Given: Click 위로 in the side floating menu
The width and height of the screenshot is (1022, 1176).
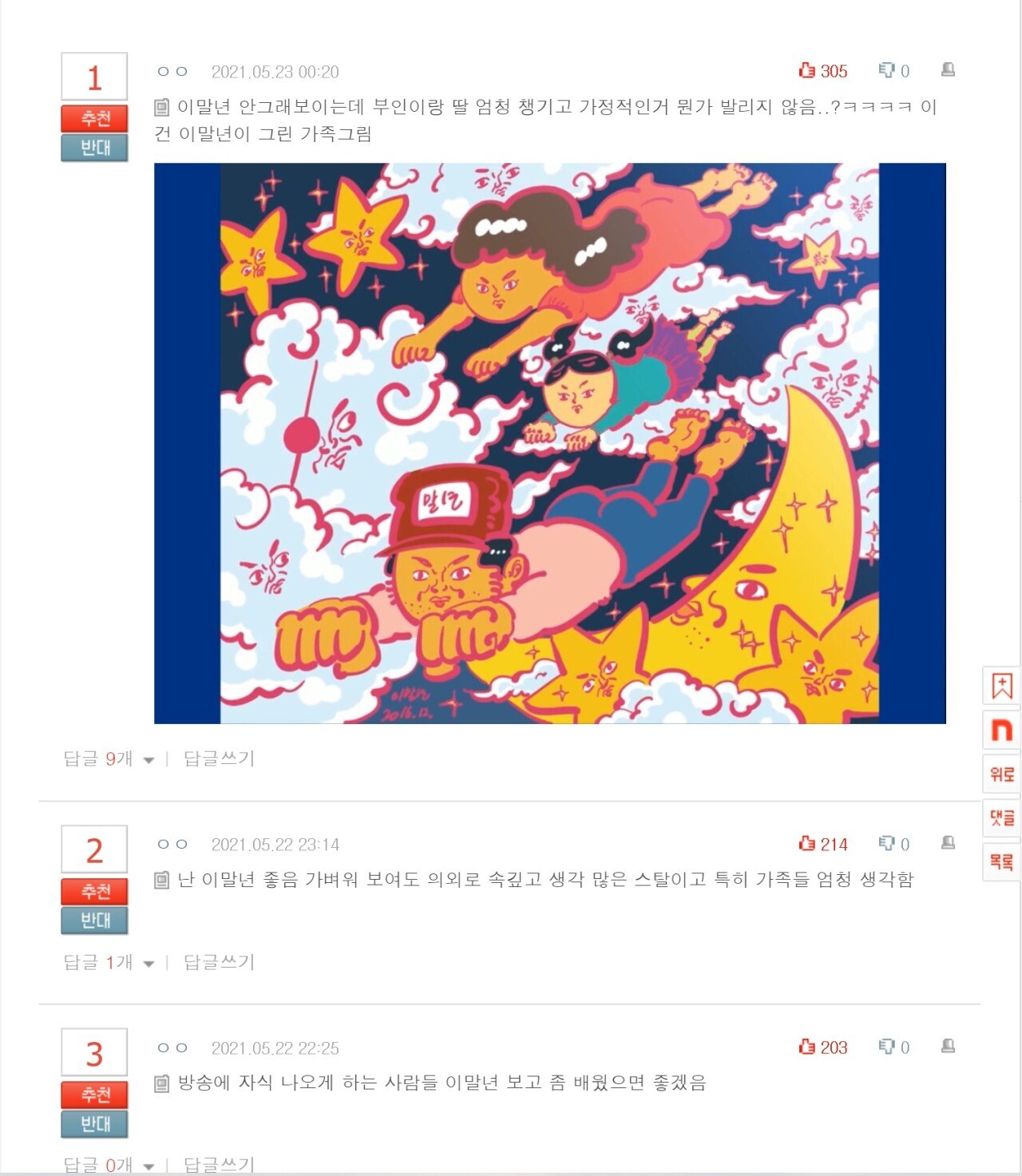Looking at the screenshot, I should click(1002, 774).
